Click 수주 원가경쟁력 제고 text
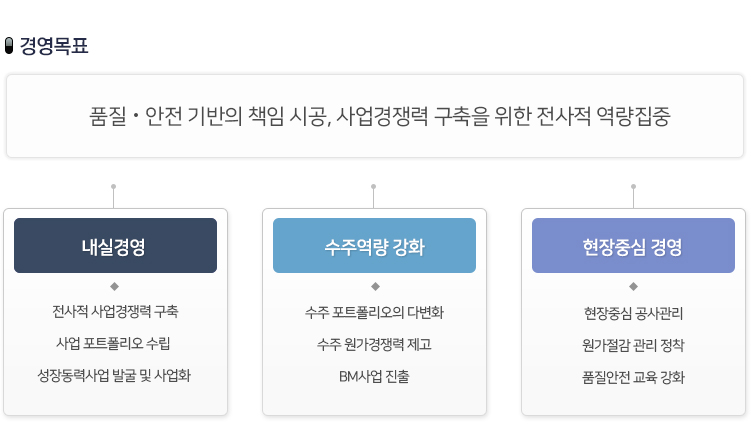 coord(374,344)
